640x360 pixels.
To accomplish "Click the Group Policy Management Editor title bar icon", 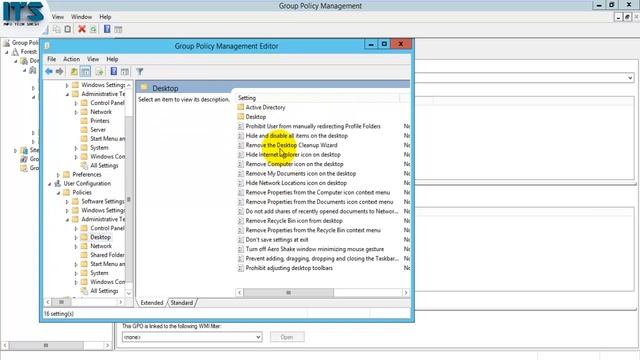I will click(x=47, y=45).
